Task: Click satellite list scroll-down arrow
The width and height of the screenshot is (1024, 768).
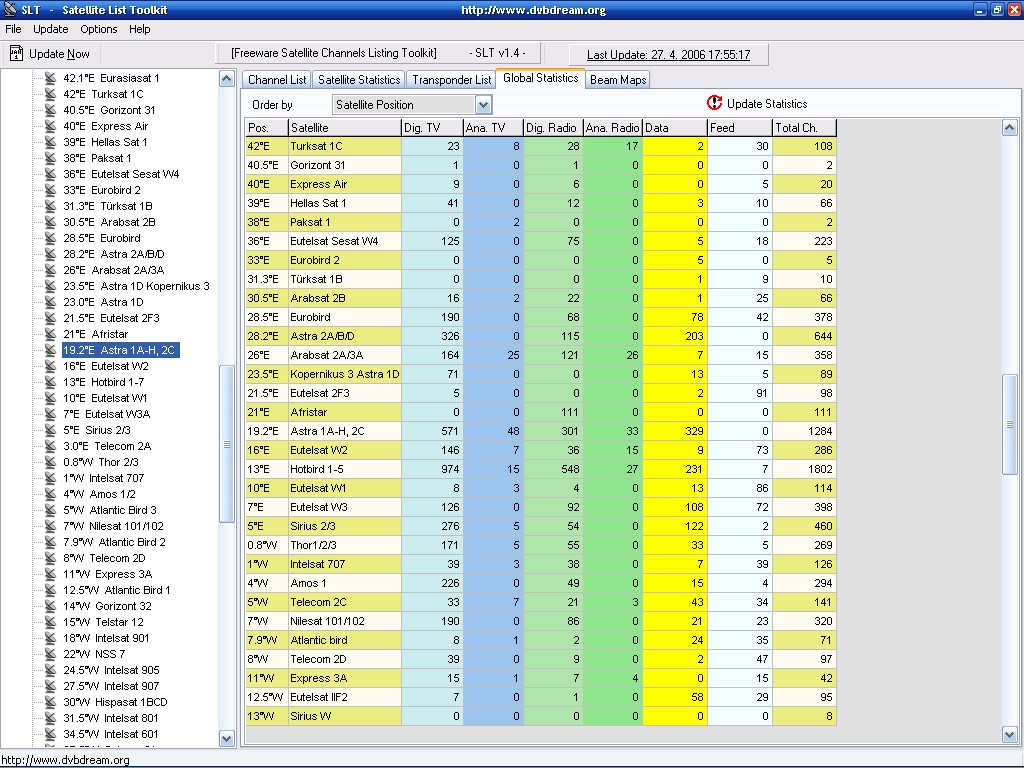Action: tap(226, 739)
